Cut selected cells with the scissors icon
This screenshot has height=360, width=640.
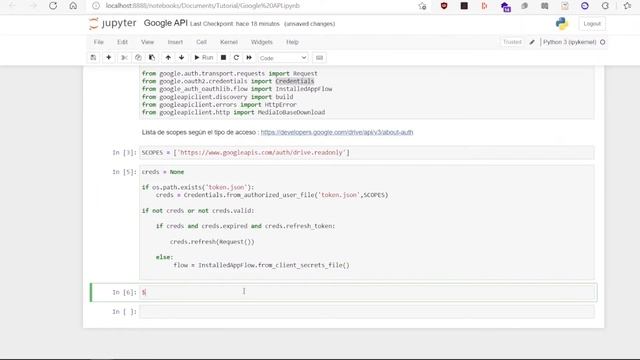click(124, 58)
